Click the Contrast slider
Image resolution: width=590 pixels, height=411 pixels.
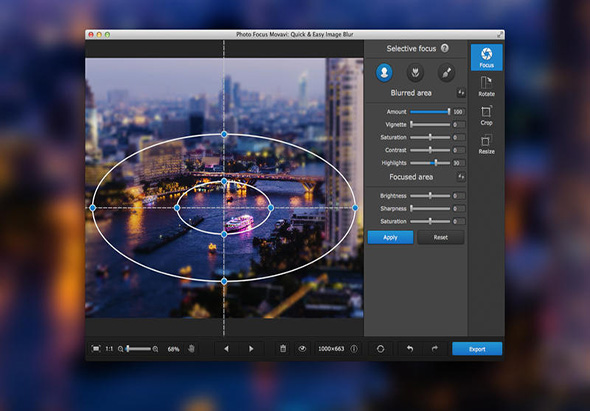pos(430,150)
